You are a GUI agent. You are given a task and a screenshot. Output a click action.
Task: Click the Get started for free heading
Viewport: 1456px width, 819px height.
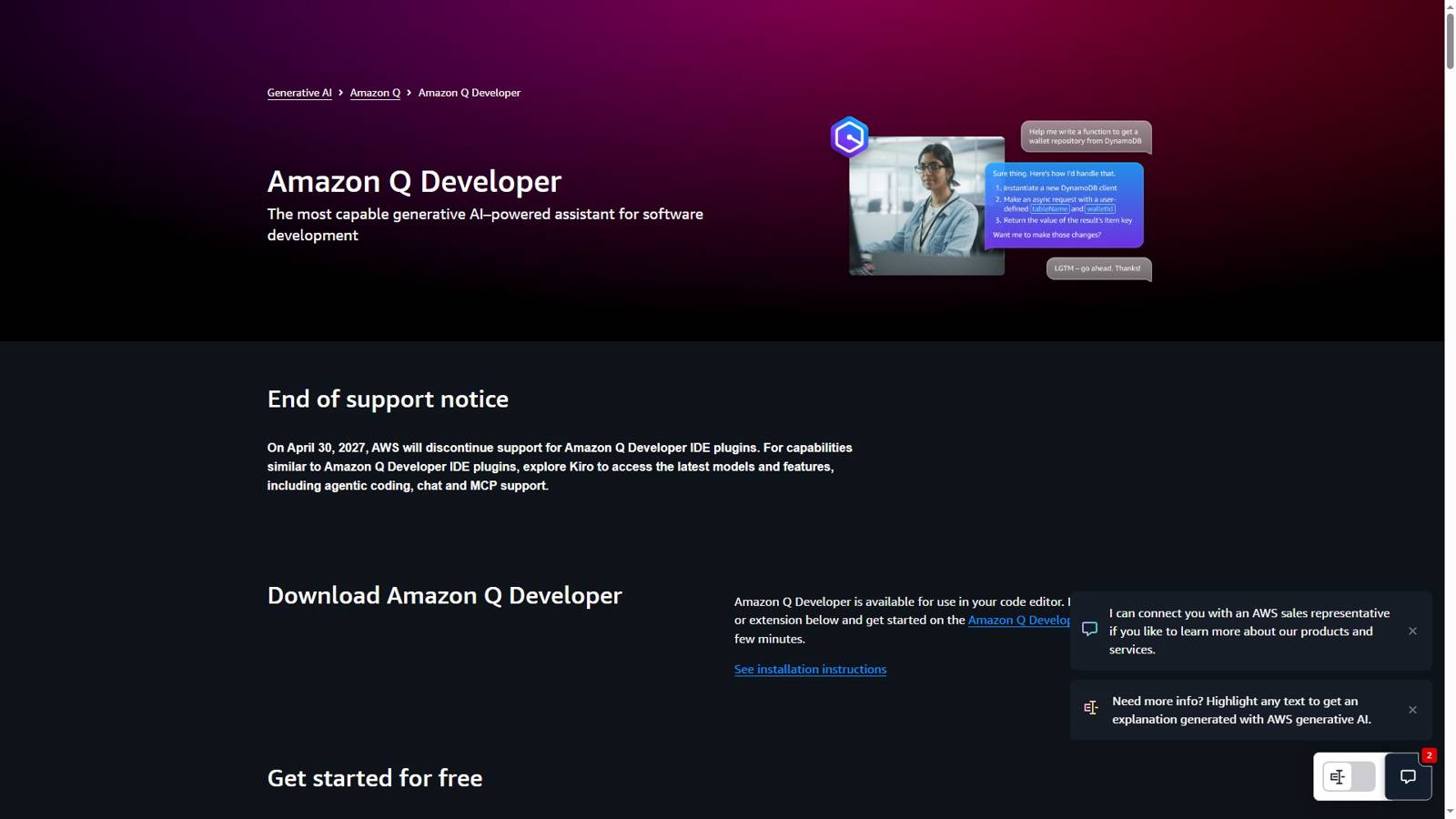tap(375, 778)
